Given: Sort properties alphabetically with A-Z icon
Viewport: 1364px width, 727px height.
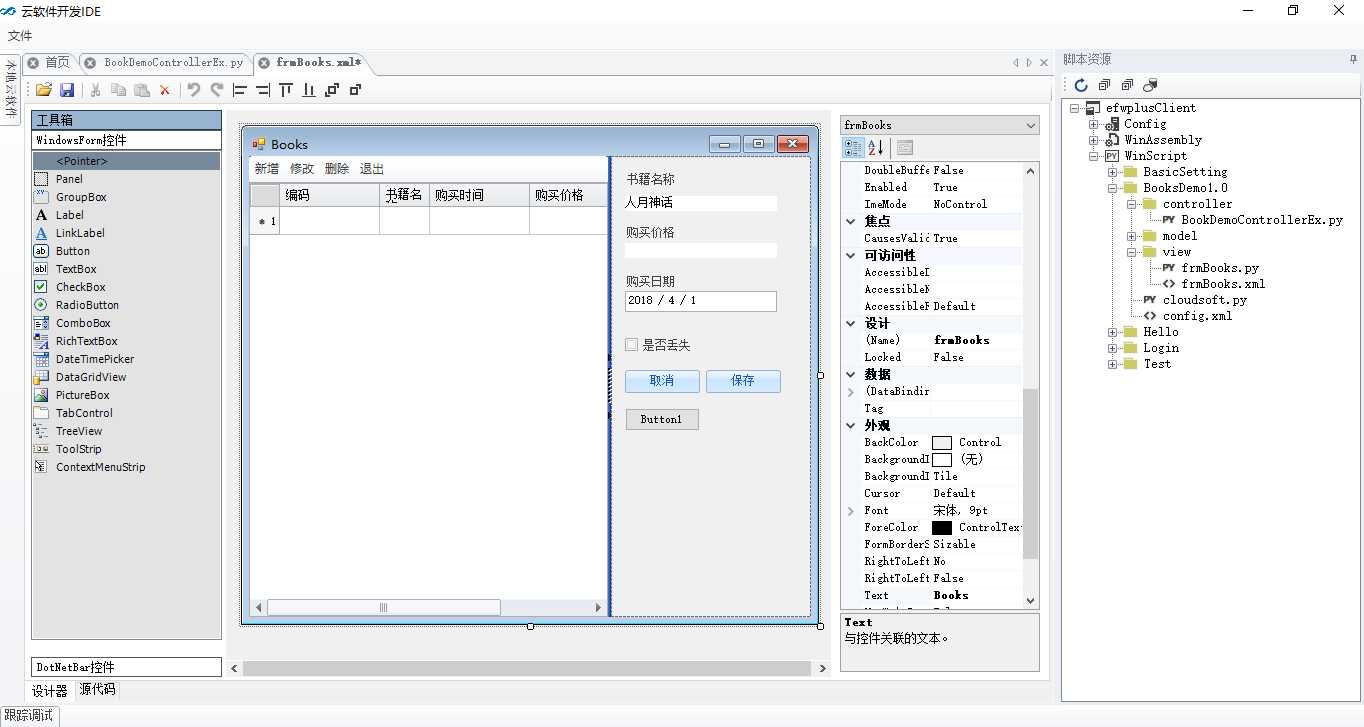Looking at the screenshot, I should tap(876, 148).
